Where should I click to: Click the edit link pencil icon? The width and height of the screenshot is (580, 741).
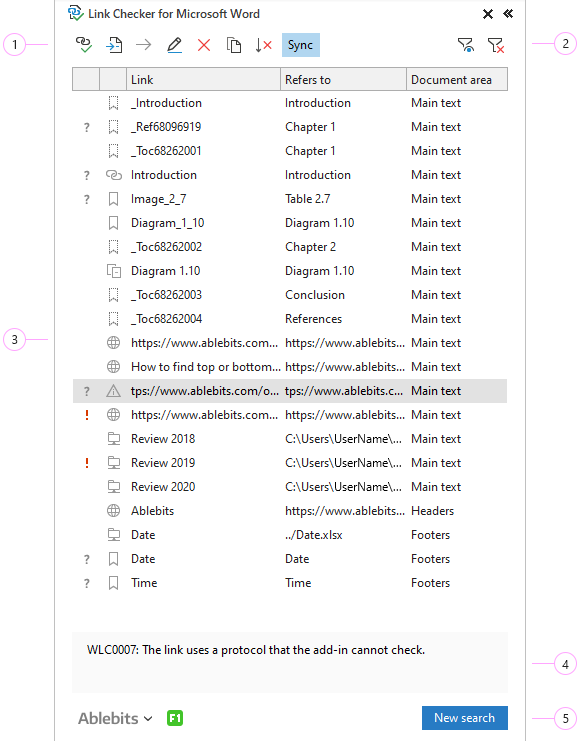(x=174, y=45)
